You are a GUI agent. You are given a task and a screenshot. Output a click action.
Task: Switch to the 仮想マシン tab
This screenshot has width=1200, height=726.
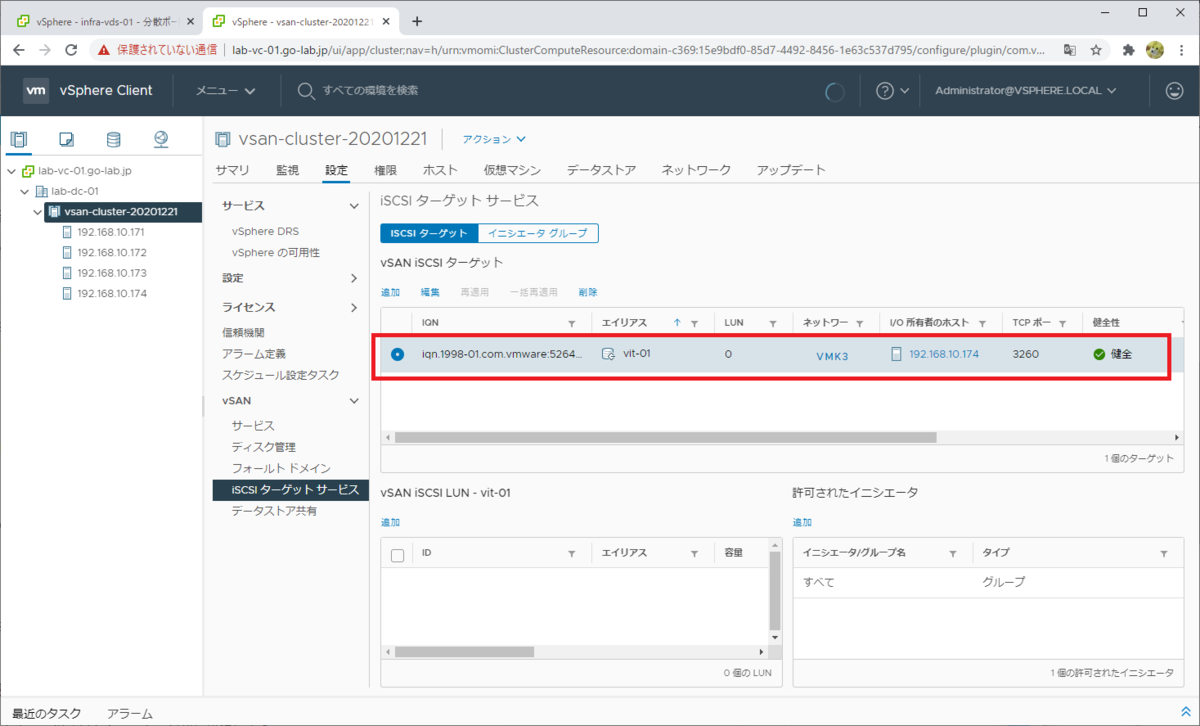512,170
